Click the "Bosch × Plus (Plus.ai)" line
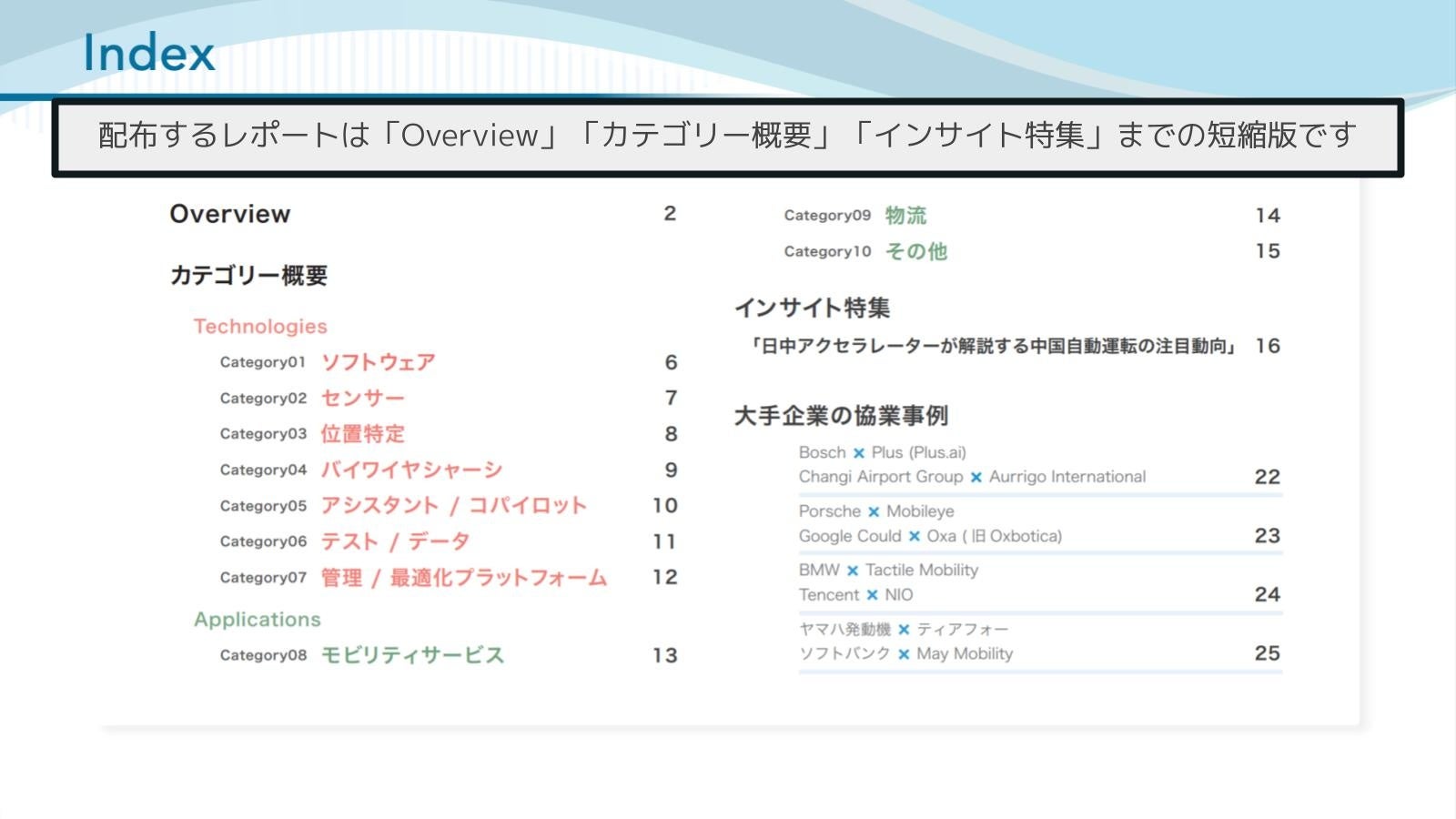Viewport: 1456px width, 819px height. tap(883, 452)
